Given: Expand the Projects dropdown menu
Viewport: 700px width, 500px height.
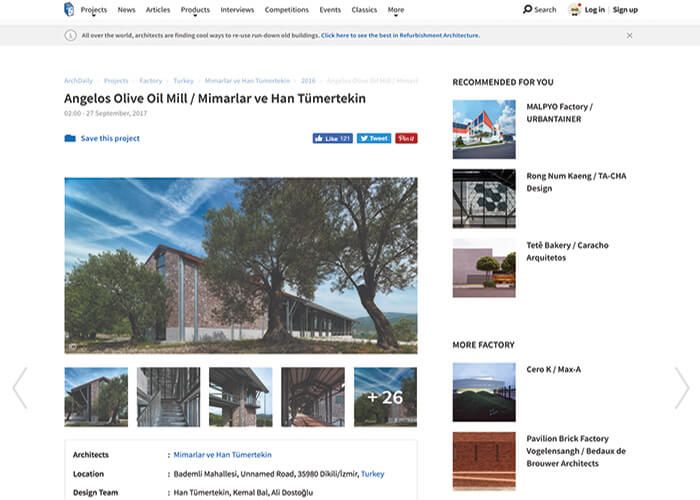Looking at the screenshot, I should pyautogui.click(x=93, y=10).
